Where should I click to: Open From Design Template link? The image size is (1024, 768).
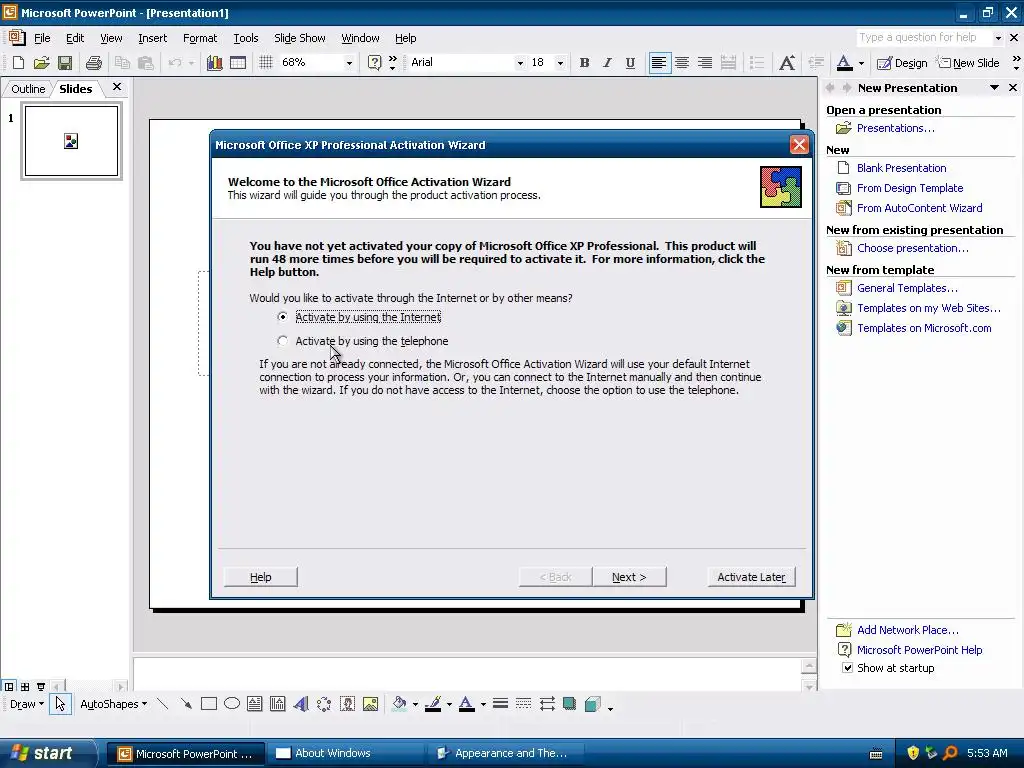click(x=910, y=188)
